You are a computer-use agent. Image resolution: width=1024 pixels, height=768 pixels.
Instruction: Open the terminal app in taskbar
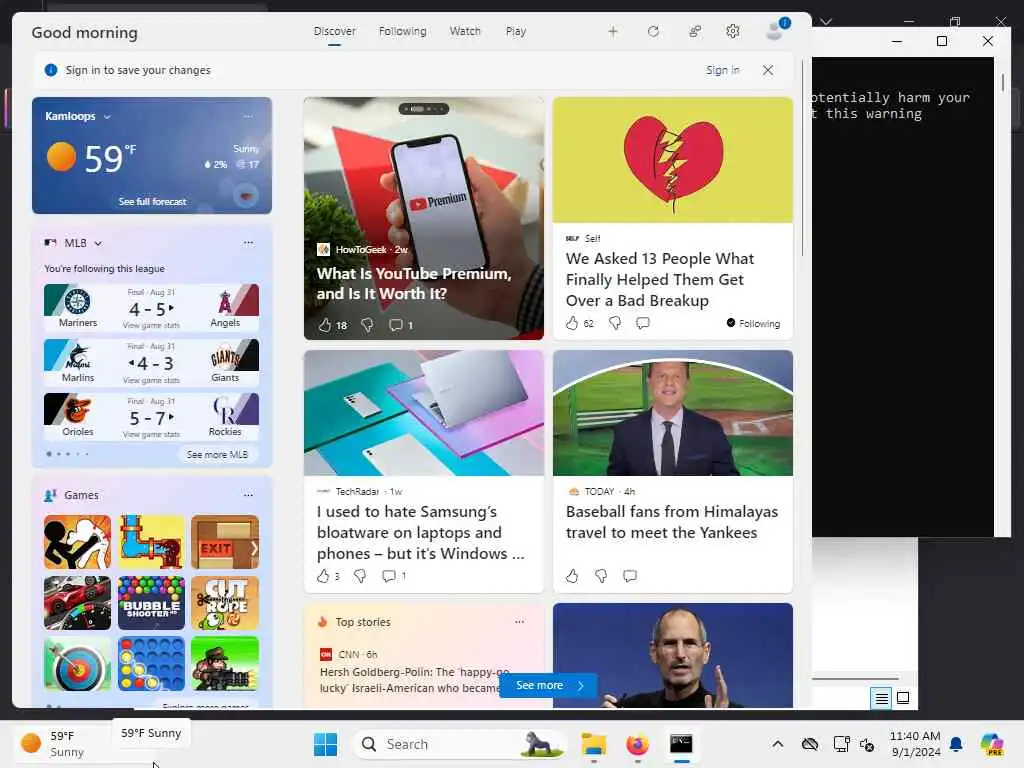(681, 744)
